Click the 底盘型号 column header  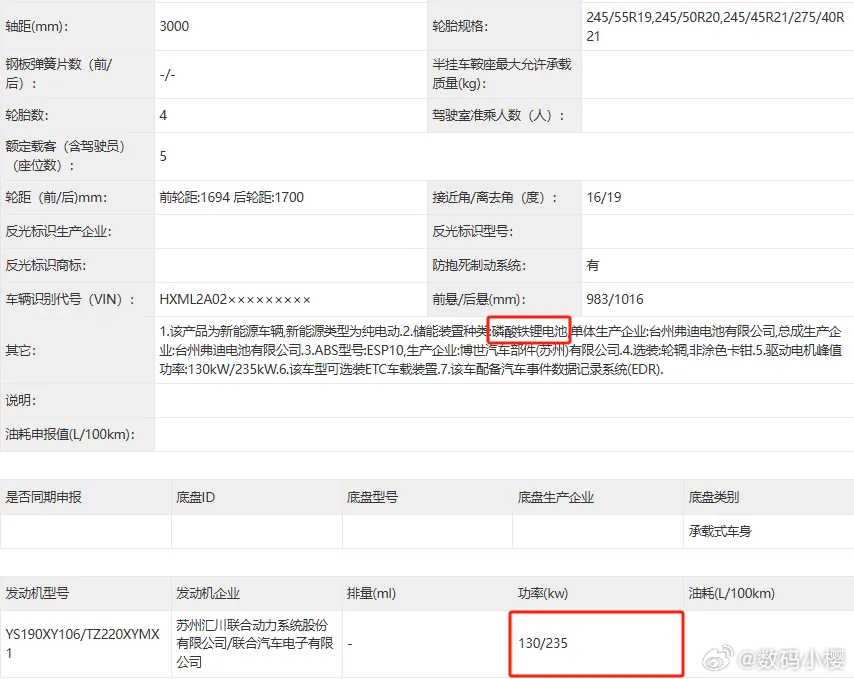tap(373, 497)
